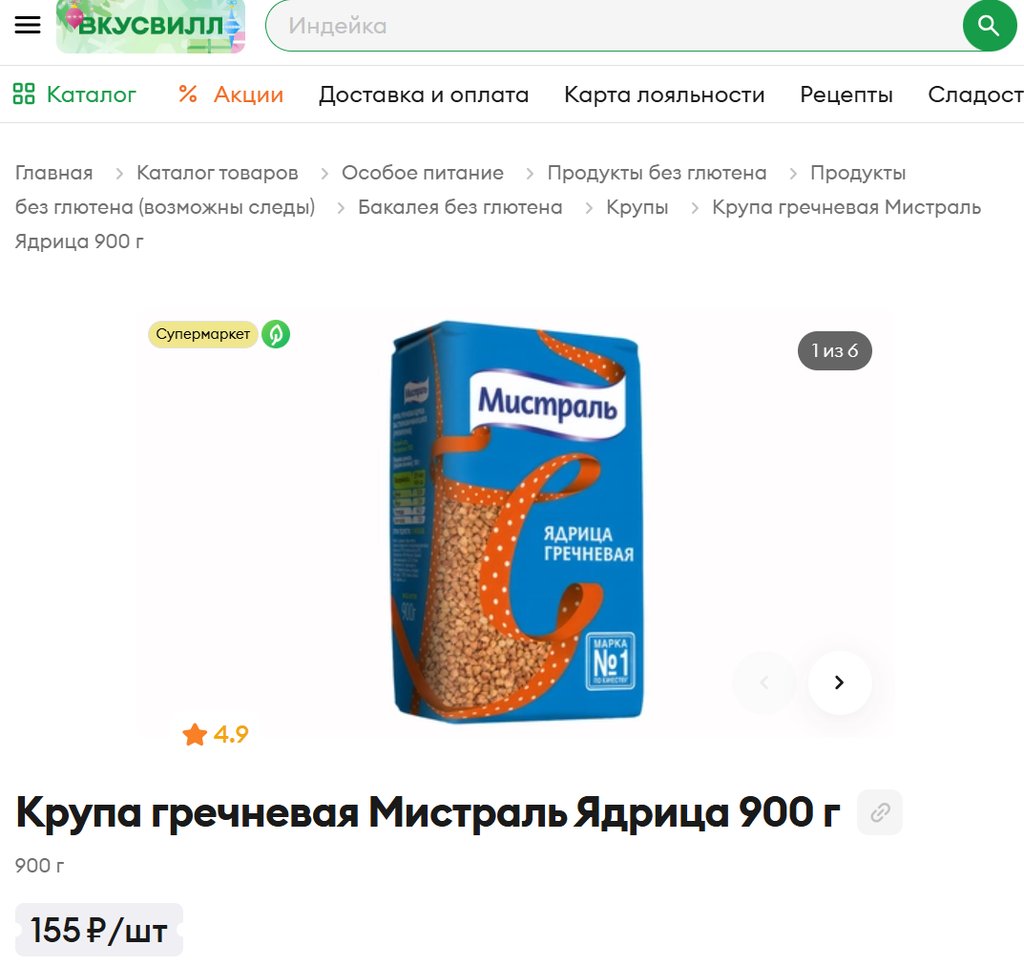
Task: Open Бакалея без глютена breadcrumb
Action: pyautogui.click(x=460, y=207)
